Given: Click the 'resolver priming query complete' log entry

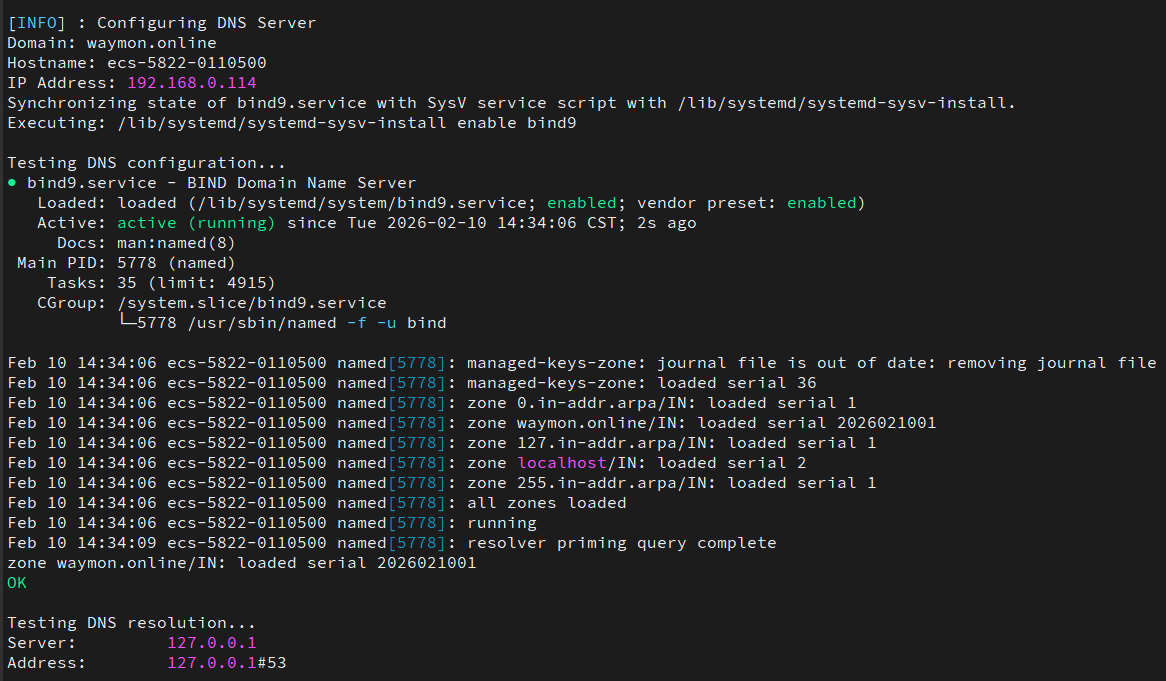Looking at the screenshot, I should (621, 543).
